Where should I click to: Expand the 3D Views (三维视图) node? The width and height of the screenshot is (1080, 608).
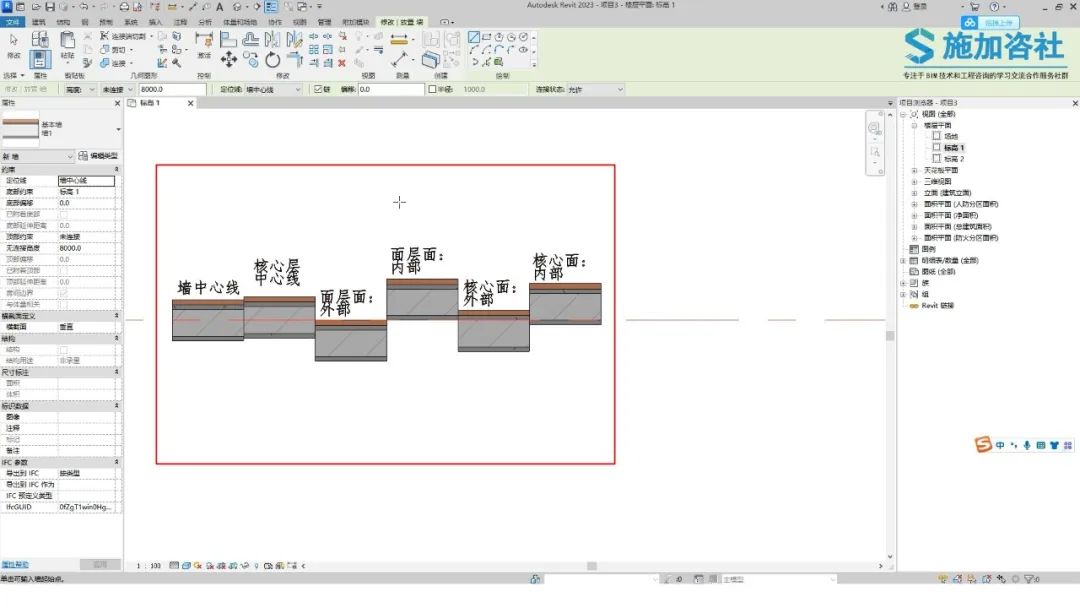[x=915, y=182]
